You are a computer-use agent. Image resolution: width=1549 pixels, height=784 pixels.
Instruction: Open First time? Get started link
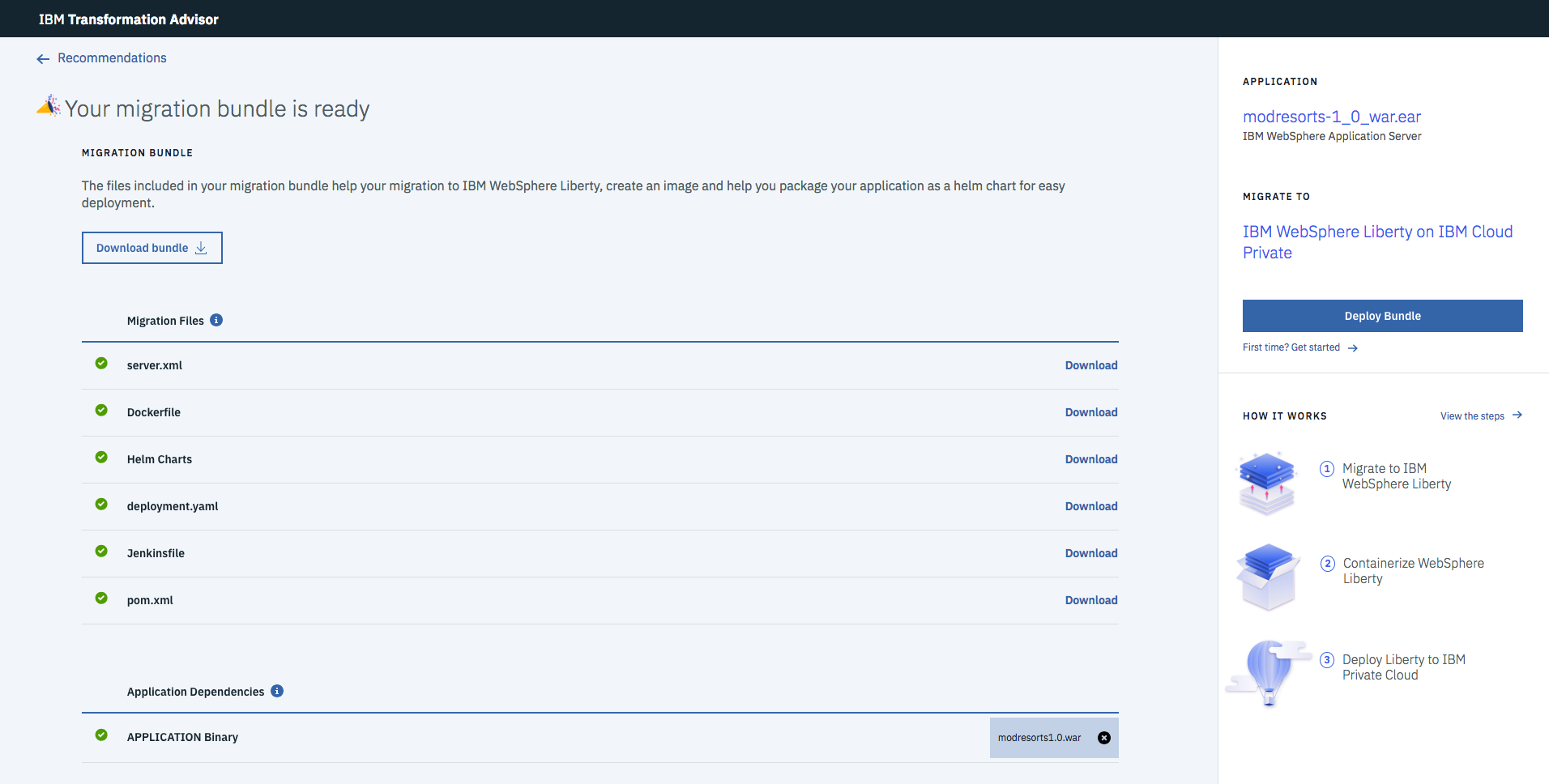click(1291, 347)
